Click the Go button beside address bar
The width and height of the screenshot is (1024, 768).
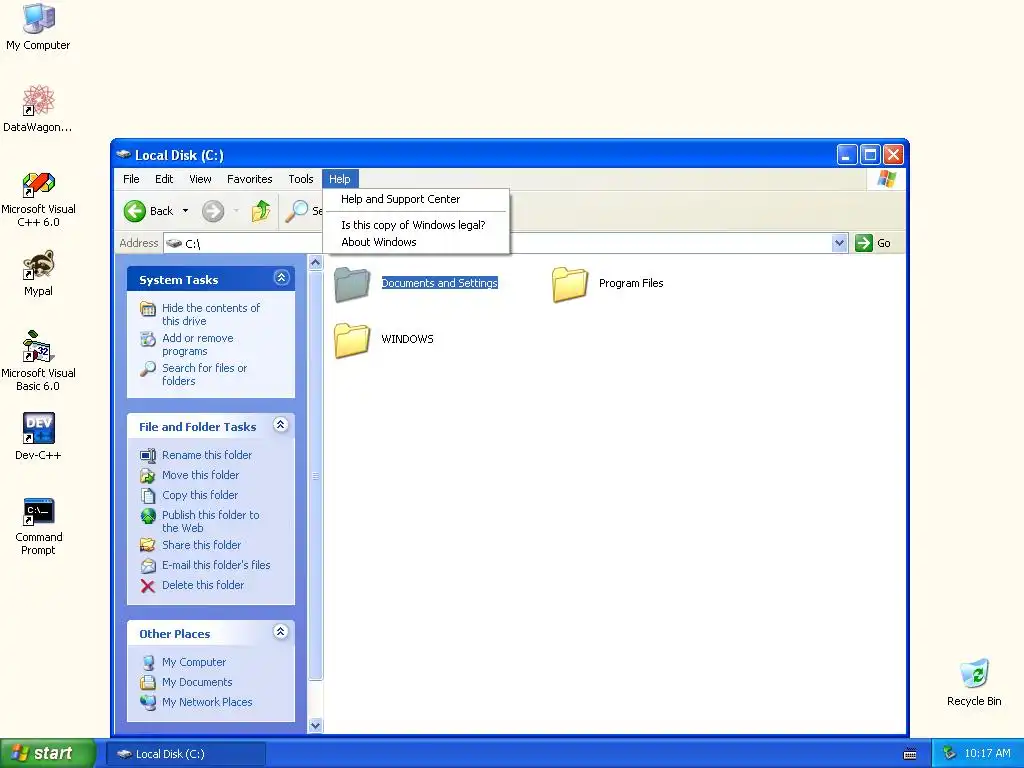(873, 244)
